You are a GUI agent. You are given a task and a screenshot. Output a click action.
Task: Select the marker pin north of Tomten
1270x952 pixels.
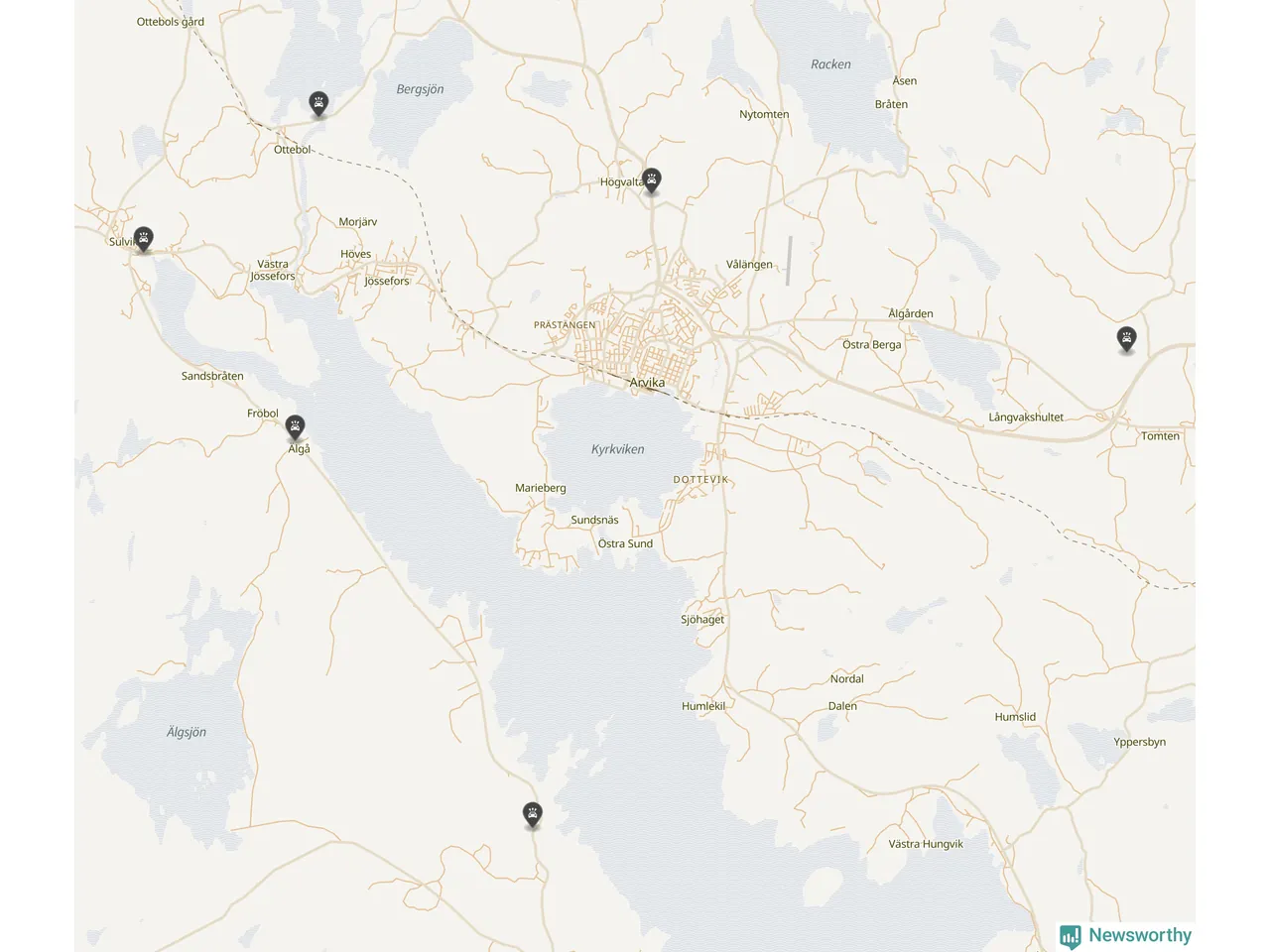point(1126,339)
